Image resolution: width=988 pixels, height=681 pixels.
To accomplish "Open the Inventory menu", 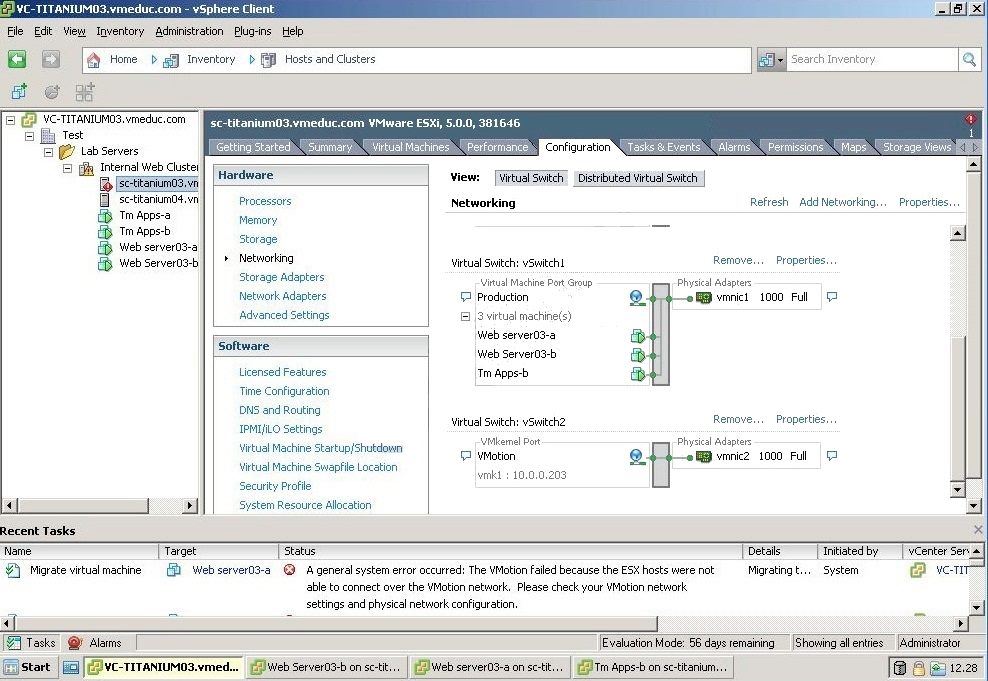I will (120, 31).
